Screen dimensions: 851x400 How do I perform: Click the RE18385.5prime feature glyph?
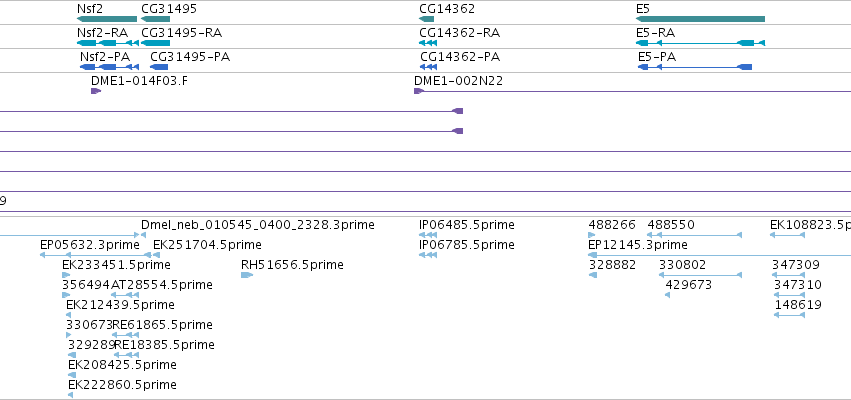pyautogui.click(x=126, y=355)
